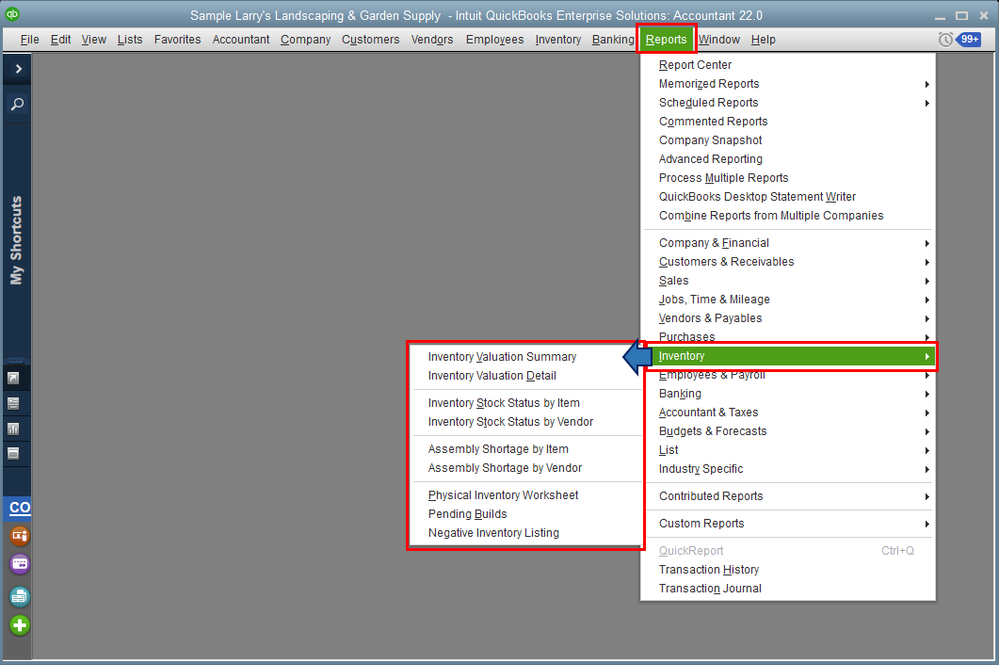The image size is (999, 665).
Task: Open the Employees menu
Action: tap(494, 39)
